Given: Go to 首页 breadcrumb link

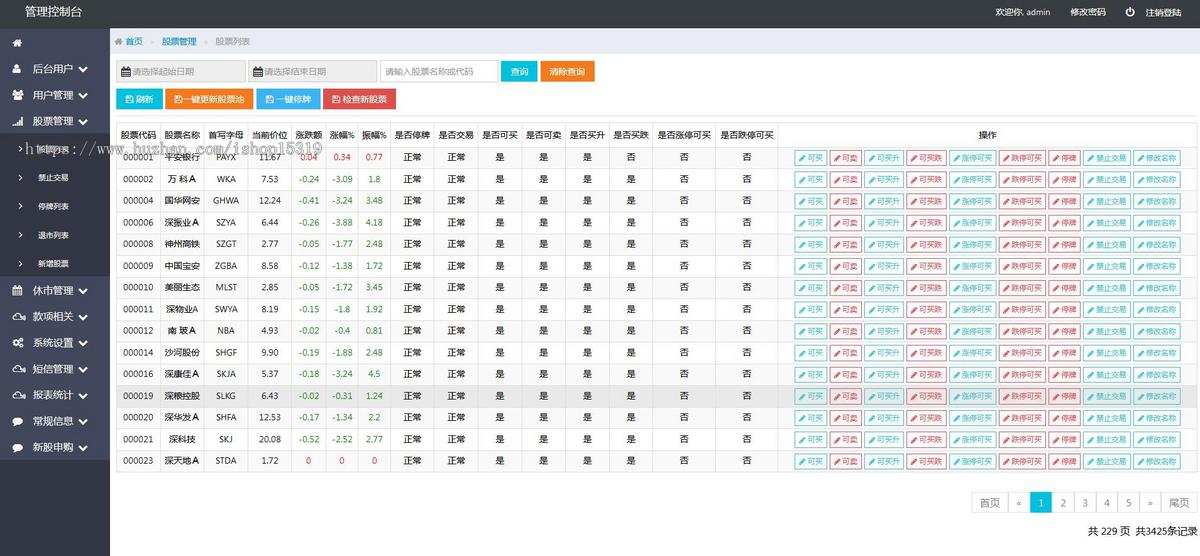Looking at the screenshot, I should point(134,42).
